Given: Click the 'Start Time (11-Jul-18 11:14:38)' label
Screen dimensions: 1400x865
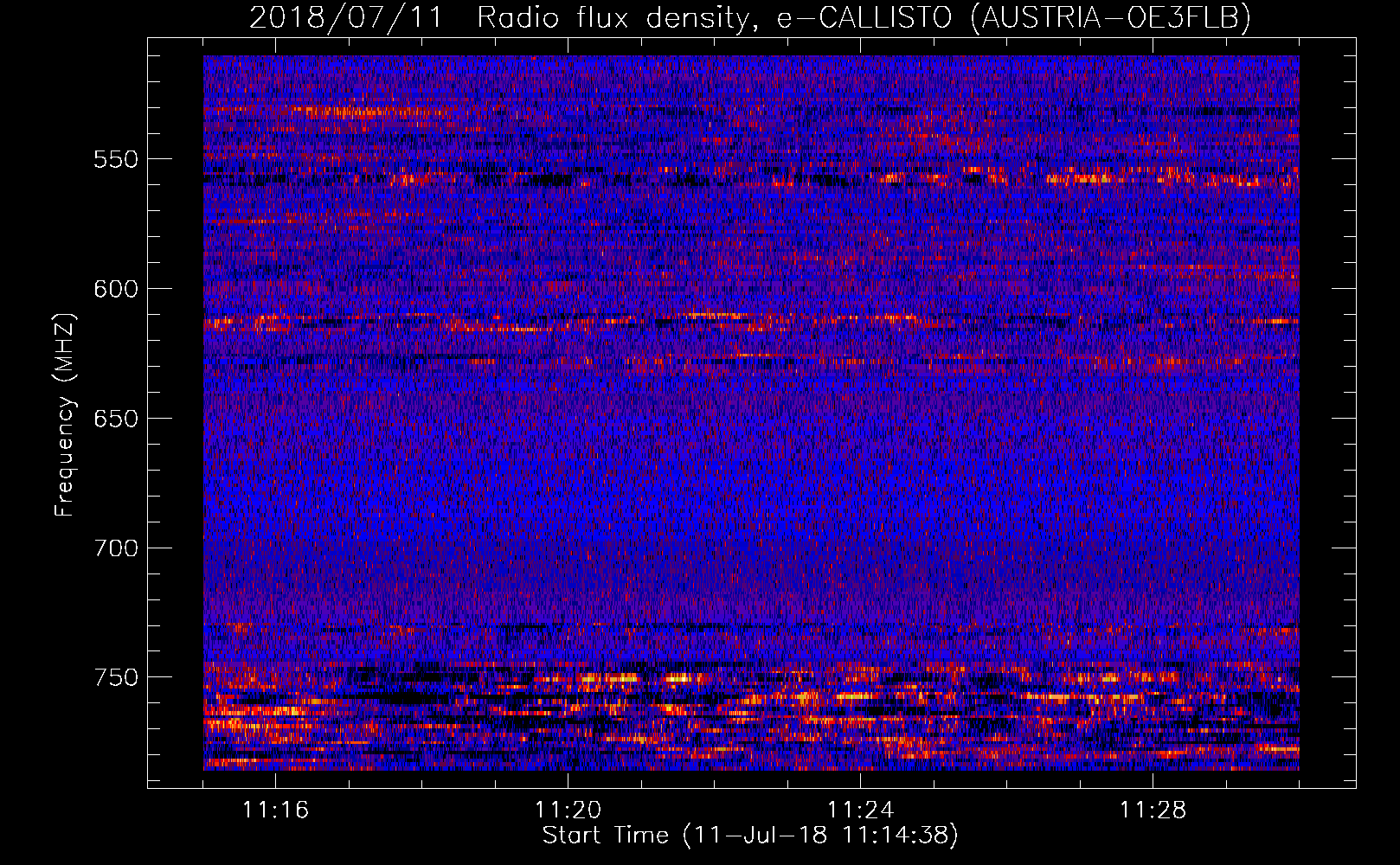Looking at the screenshot, I should point(750,836).
